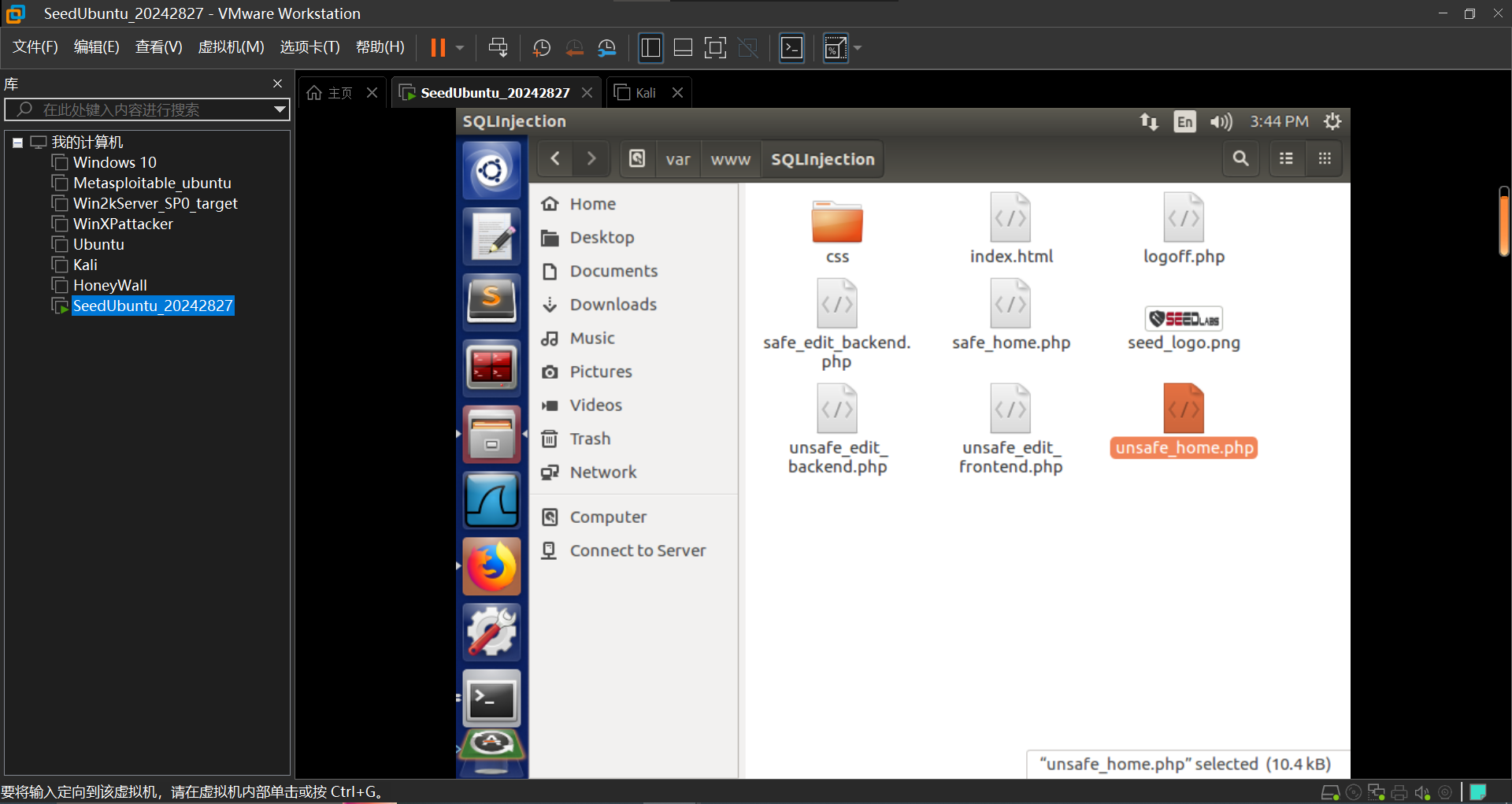1512x804 pixels.
Task: Open the snapshot manager toolbar icon
Action: [x=607, y=48]
